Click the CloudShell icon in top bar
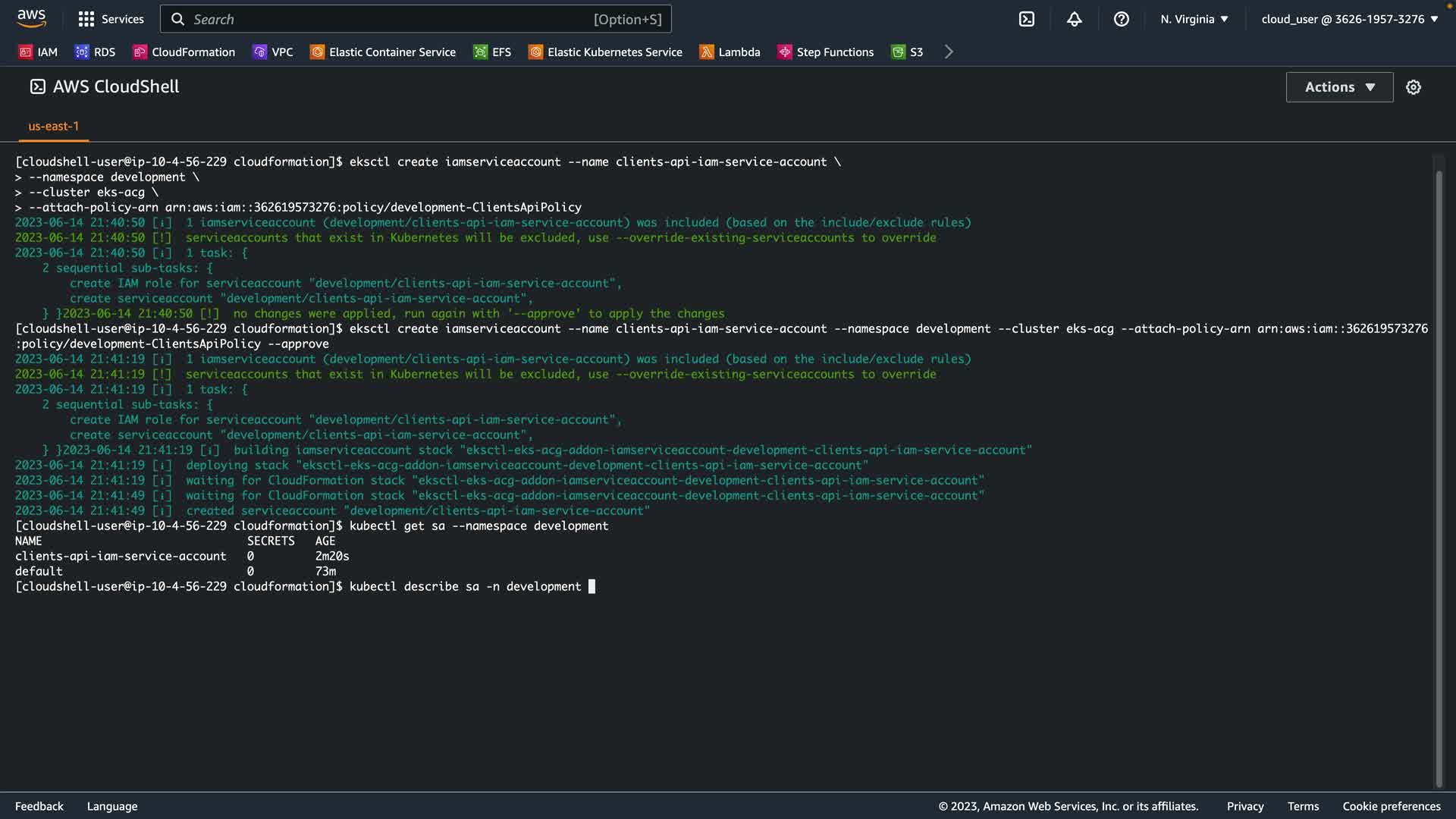The image size is (1456, 819). click(1026, 19)
